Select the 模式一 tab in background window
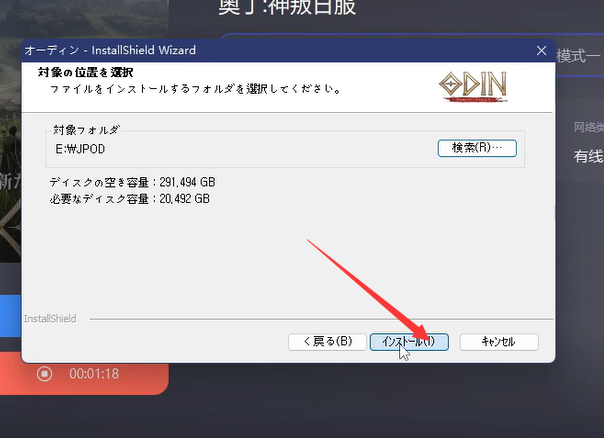Image resolution: width=604 pixels, height=438 pixels. click(x=579, y=57)
